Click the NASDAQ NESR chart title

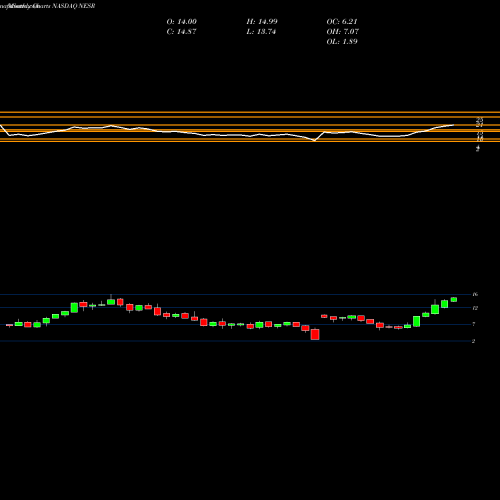[x=74, y=6]
